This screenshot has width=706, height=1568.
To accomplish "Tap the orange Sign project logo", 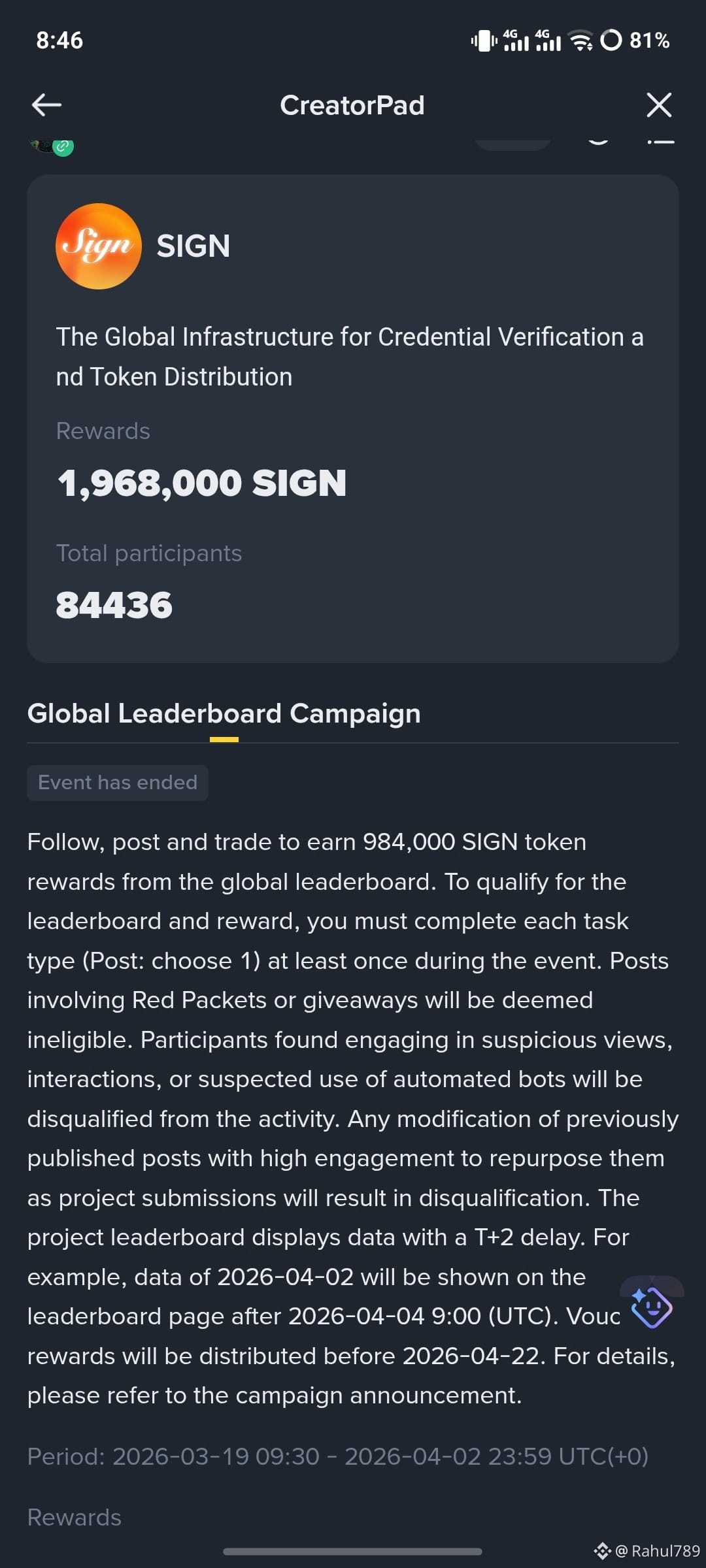I will click(x=99, y=246).
